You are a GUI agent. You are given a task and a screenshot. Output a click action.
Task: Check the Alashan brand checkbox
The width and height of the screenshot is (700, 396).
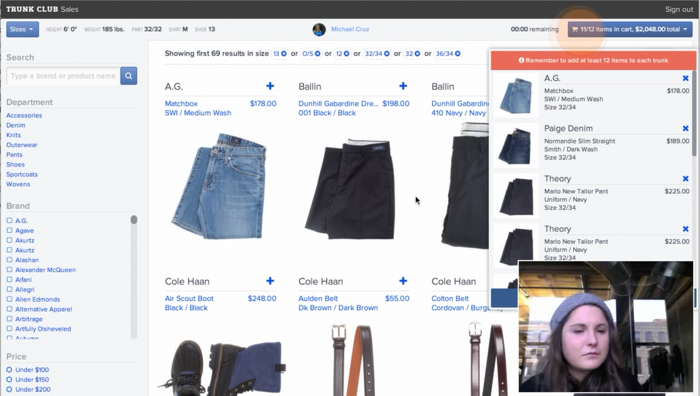point(9,260)
